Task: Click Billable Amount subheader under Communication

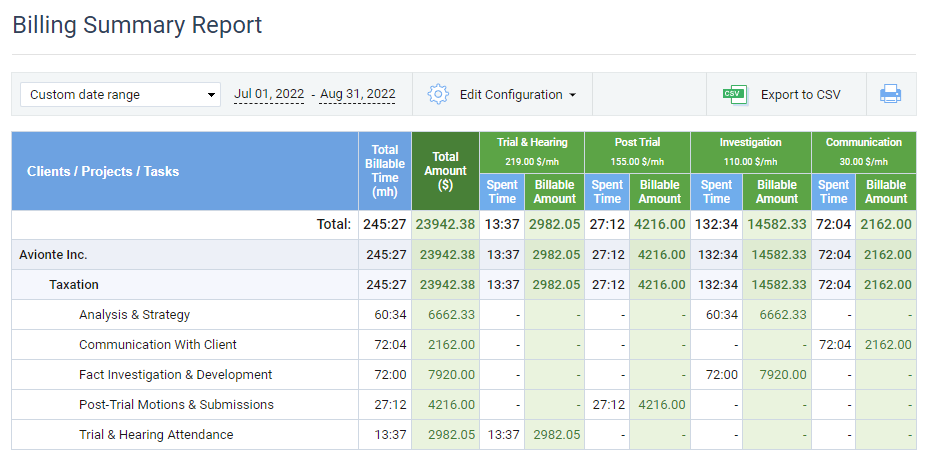Action: tap(886, 192)
